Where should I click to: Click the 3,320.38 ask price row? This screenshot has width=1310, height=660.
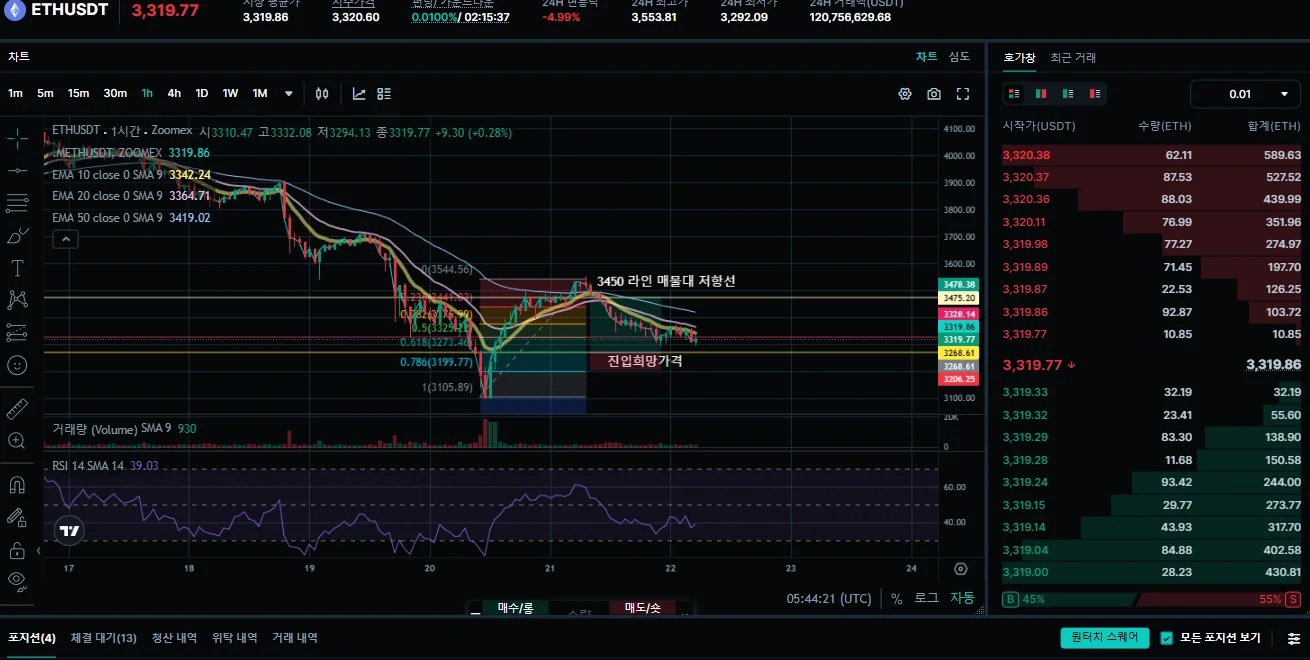click(1152, 155)
